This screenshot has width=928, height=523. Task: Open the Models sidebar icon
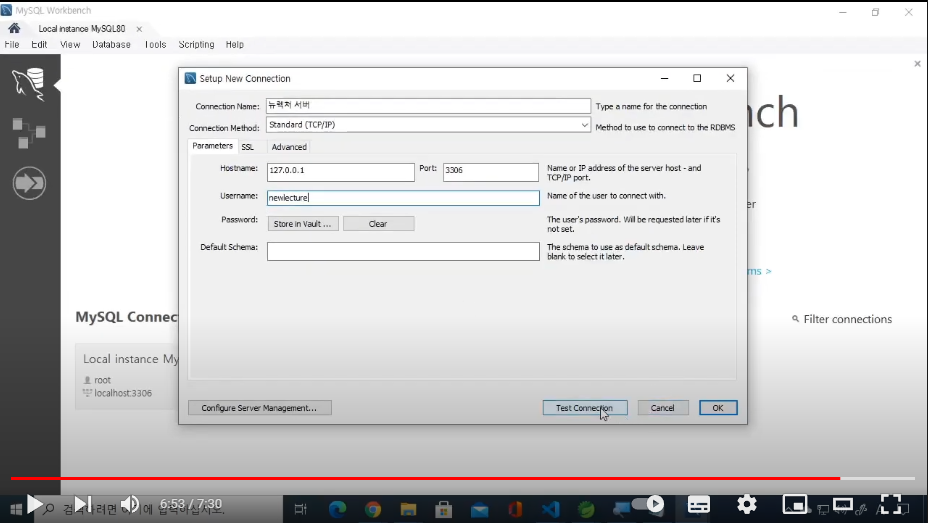29,133
